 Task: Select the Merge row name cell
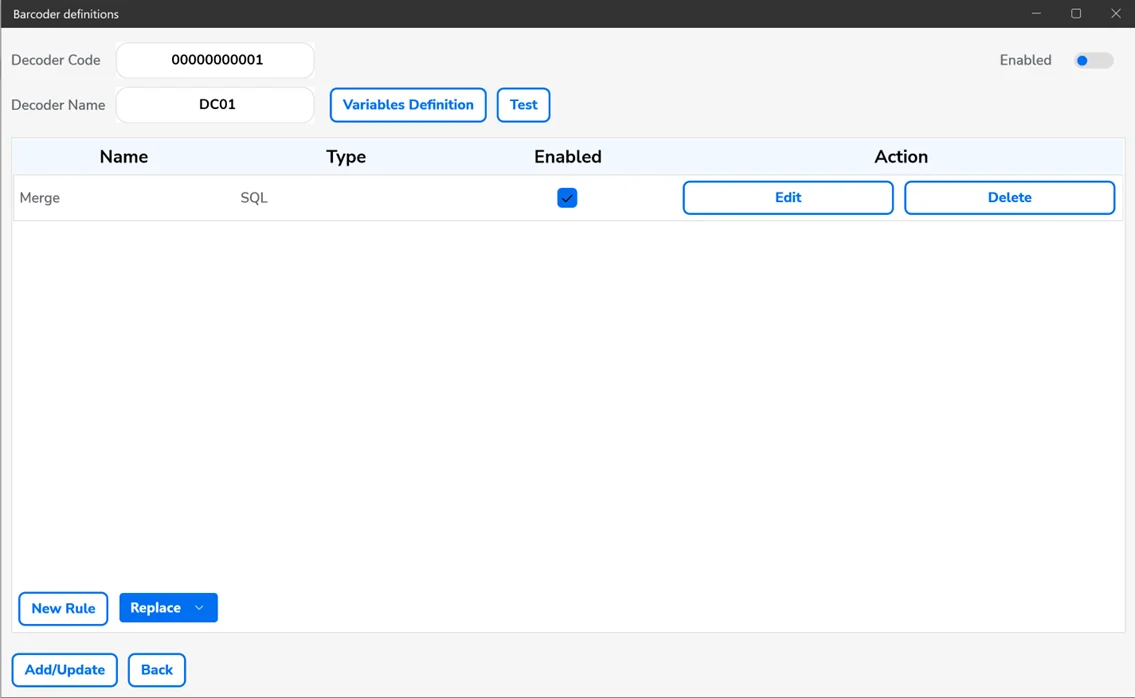coord(40,198)
